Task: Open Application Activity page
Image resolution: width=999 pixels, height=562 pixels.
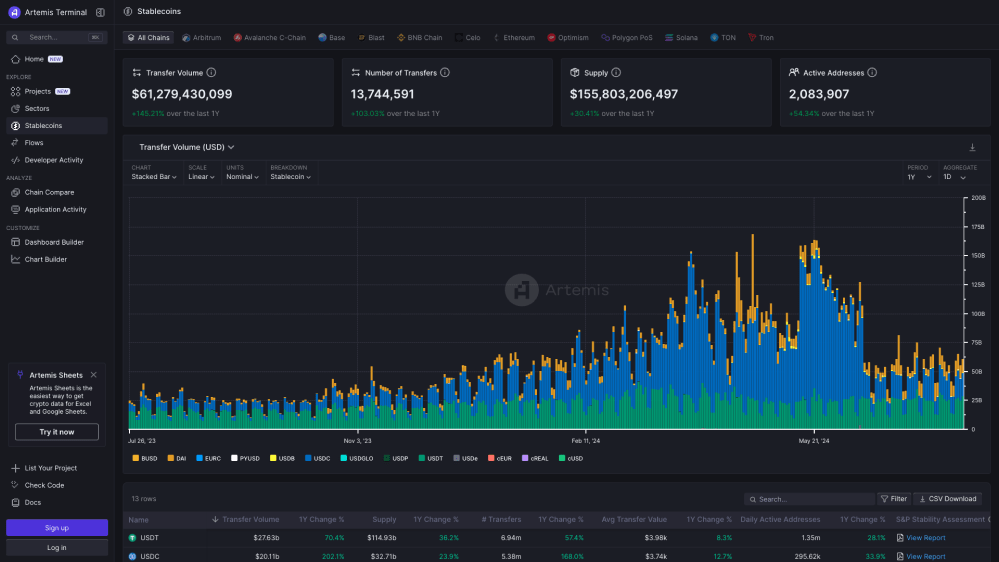Action: (57, 210)
